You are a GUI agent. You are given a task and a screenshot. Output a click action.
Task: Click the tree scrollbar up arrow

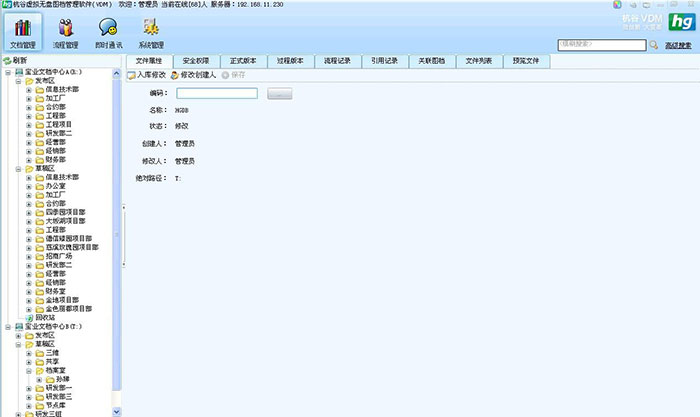(x=117, y=74)
